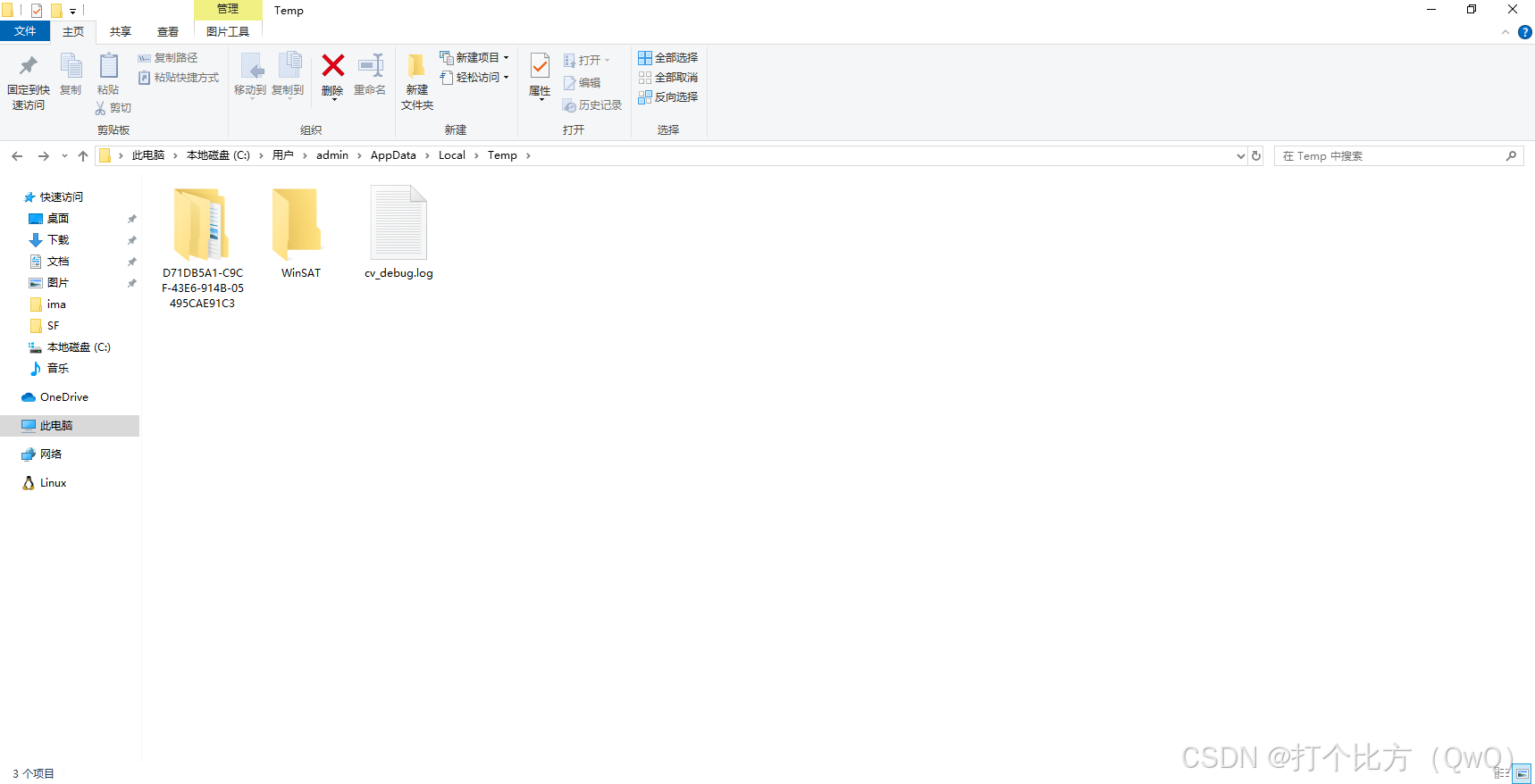Click Copy Path (复制路径)
Viewport: 1535px width, 784px height.
click(x=168, y=58)
